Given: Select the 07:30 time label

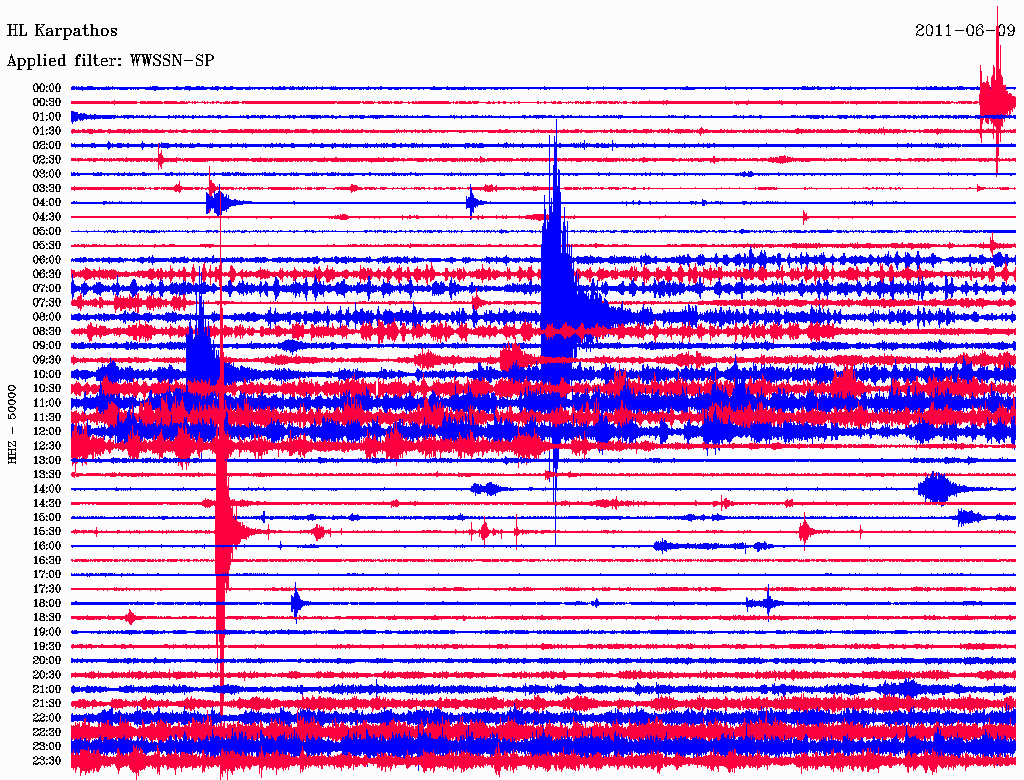Looking at the screenshot, I should click(x=46, y=302).
